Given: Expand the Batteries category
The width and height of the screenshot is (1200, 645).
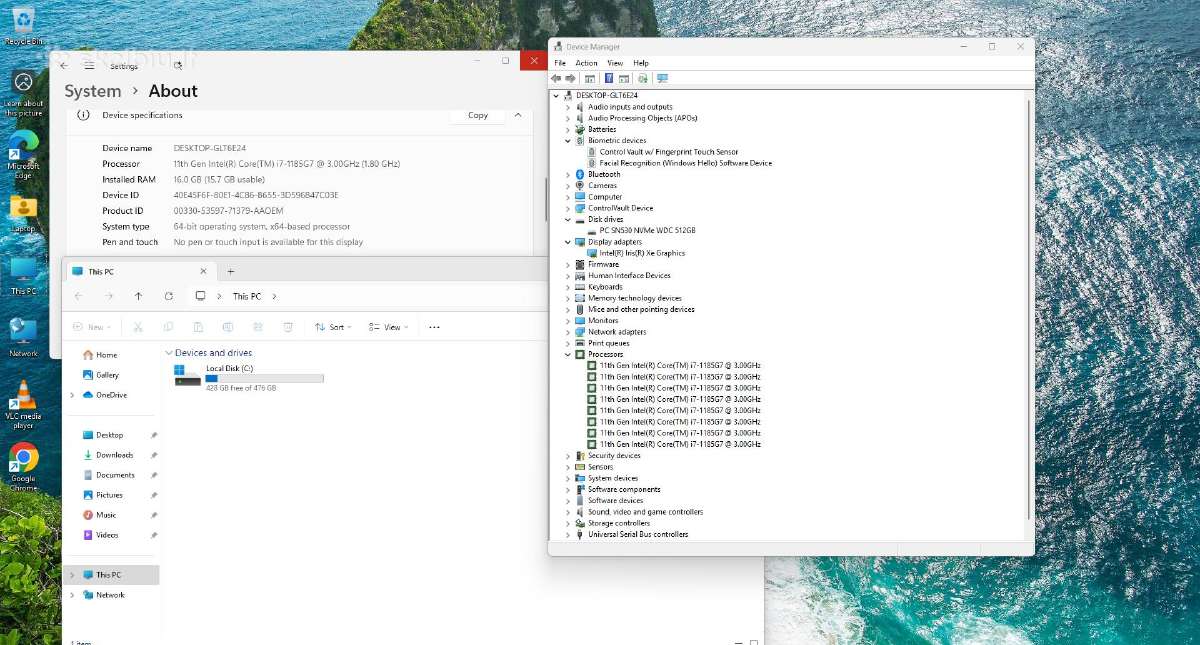Looking at the screenshot, I should click(x=568, y=129).
